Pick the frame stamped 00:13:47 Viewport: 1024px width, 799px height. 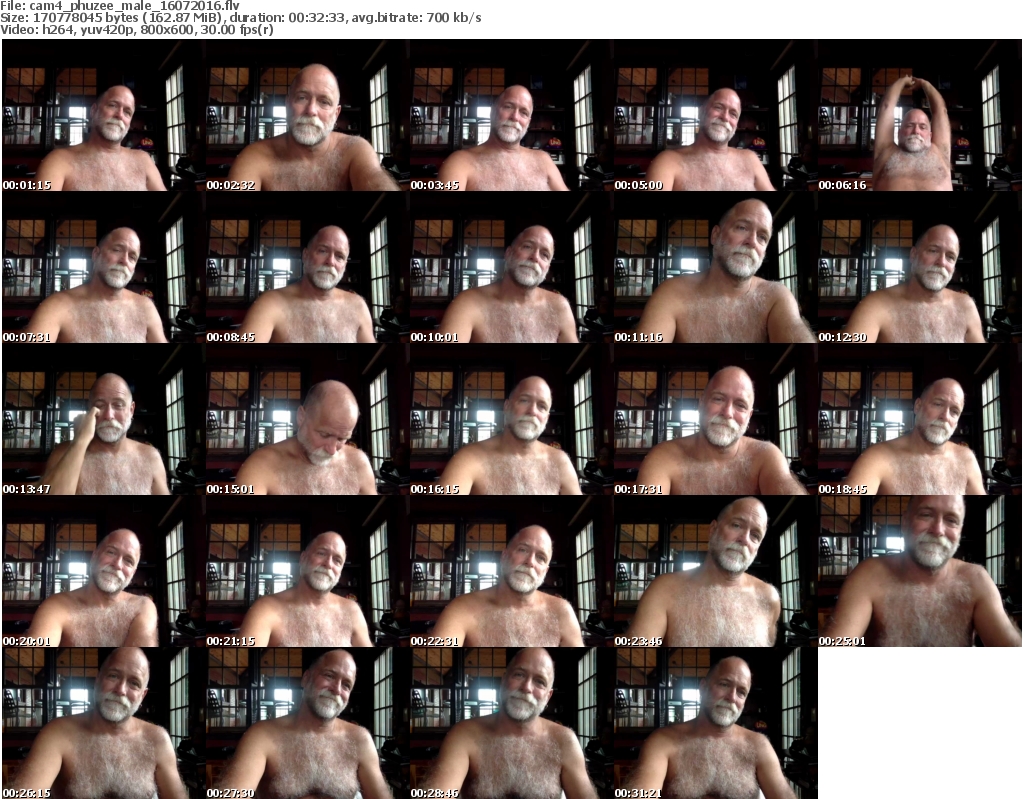[x=103, y=419]
